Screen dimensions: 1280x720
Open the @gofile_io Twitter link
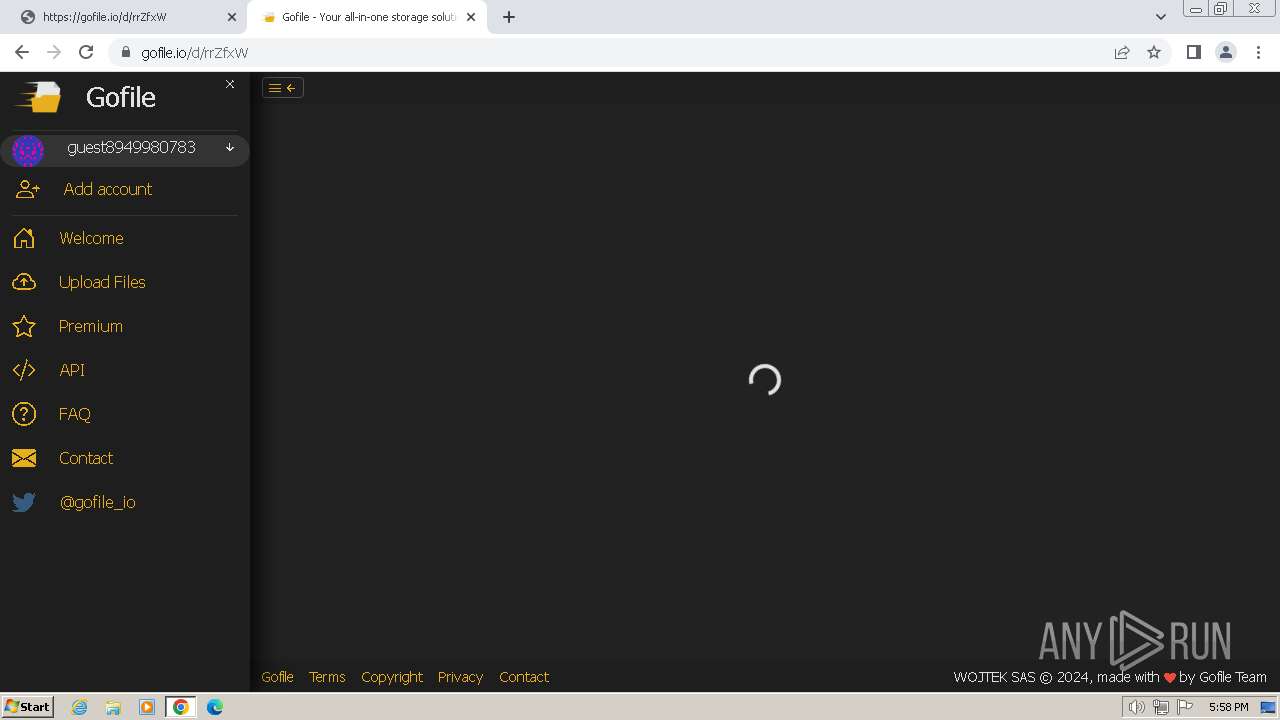tap(98, 502)
